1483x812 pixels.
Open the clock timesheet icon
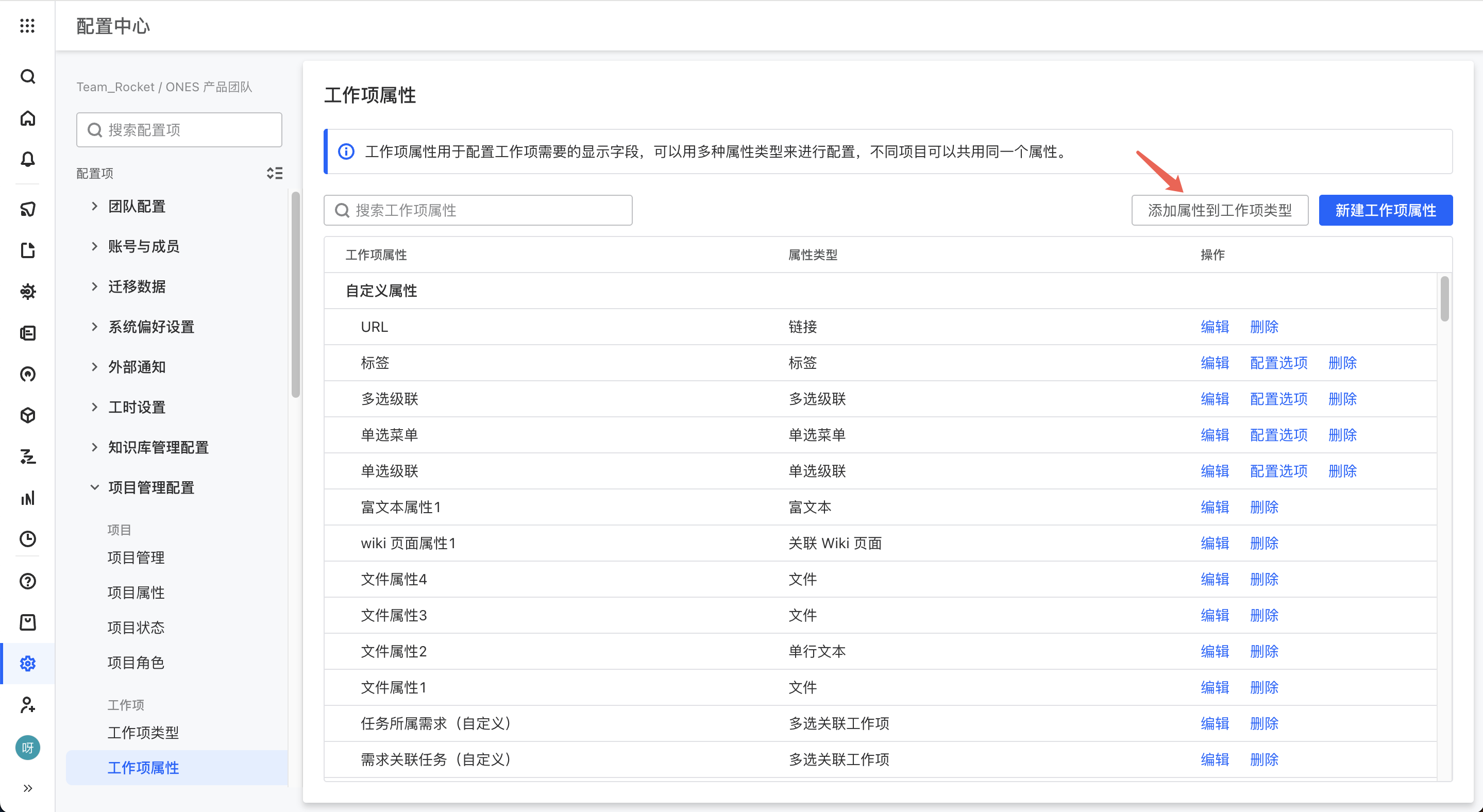[28, 538]
